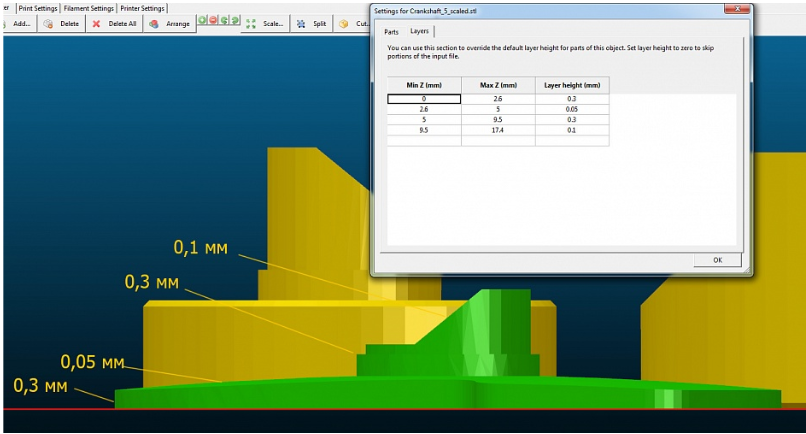Click the green plus more-copies icon

coord(203,21)
